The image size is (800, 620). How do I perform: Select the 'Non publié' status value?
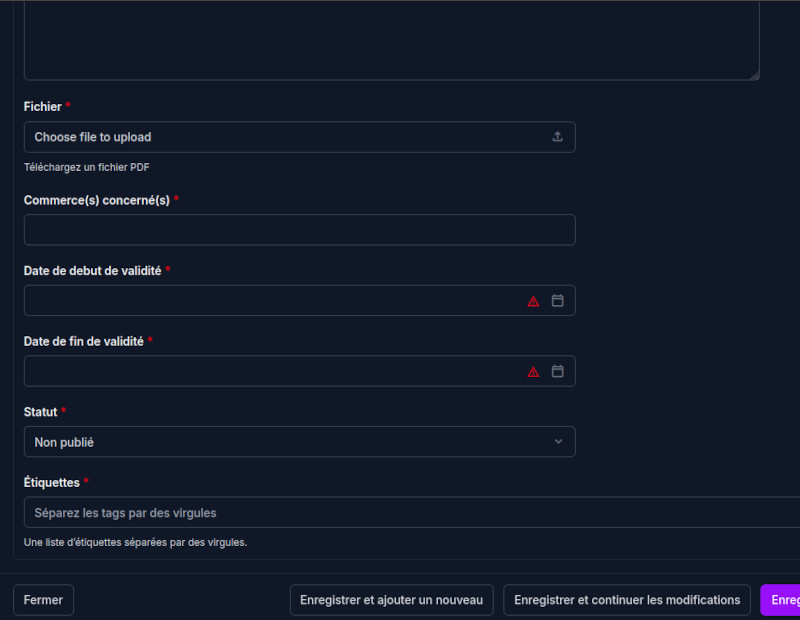click(x=64, y=442)
